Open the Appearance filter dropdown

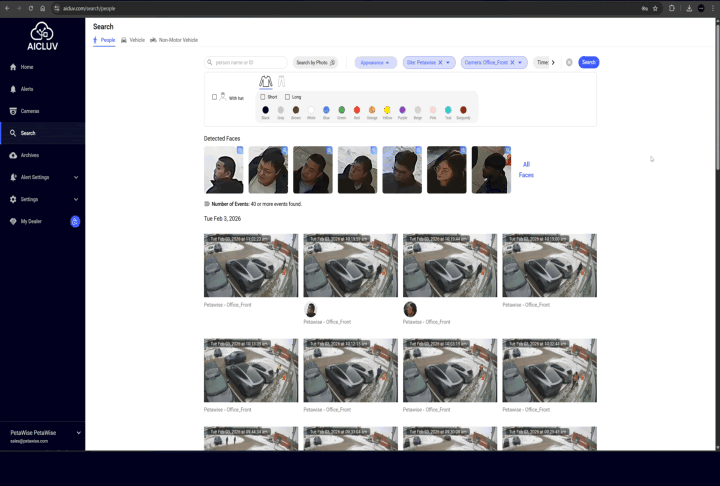pyautogui.click(x=375, y=62)
